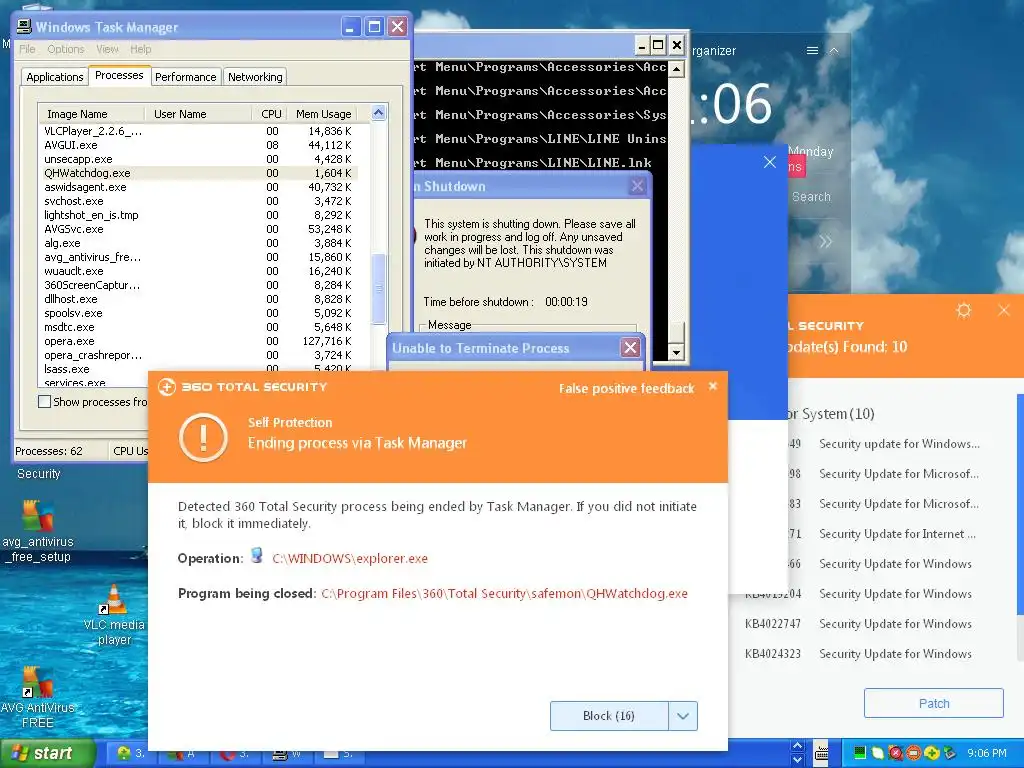Close the orange security update panel
The height and width of the screenshot is (768, 1024).
pyautogui.click(x=1004, y=310)
